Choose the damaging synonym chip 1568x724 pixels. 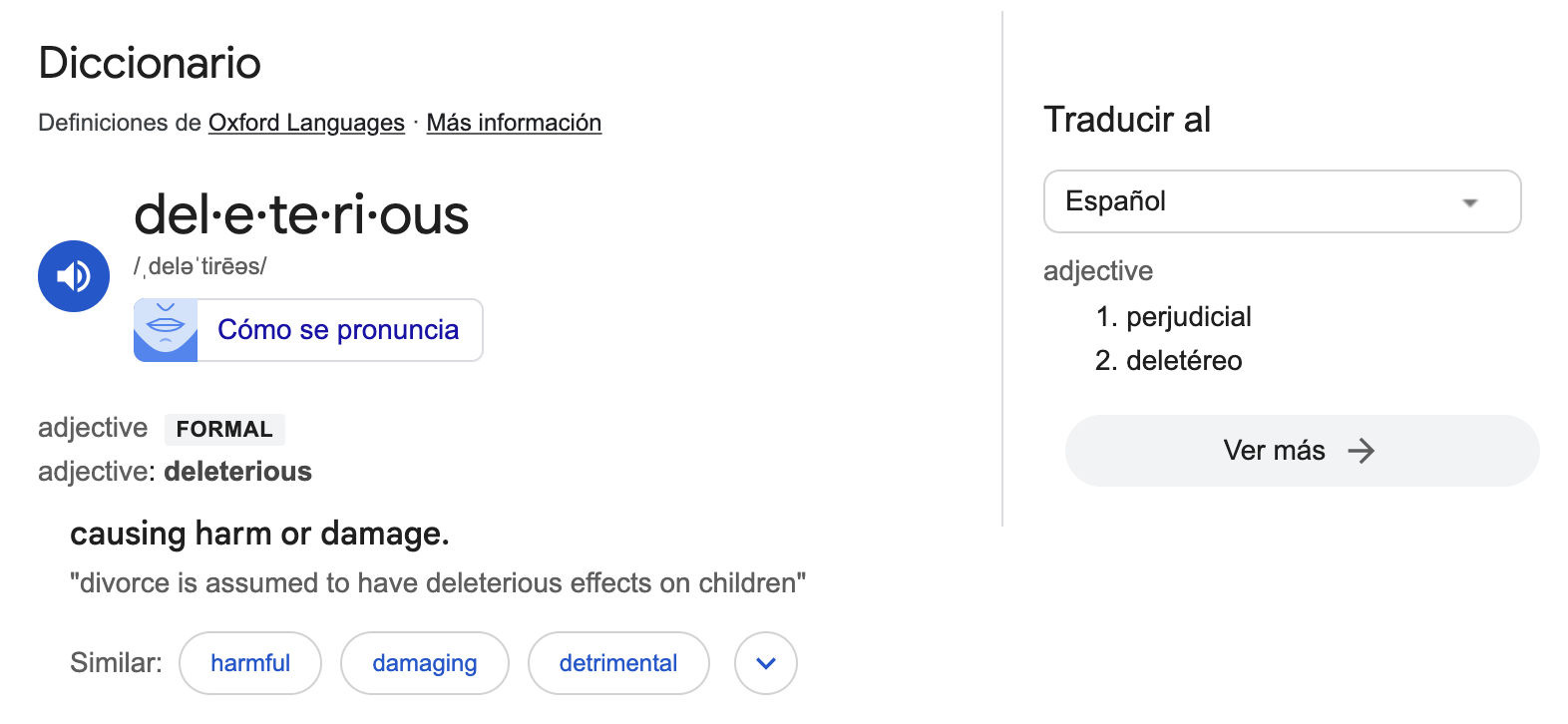pyautogui.click(x=425, y=663)
